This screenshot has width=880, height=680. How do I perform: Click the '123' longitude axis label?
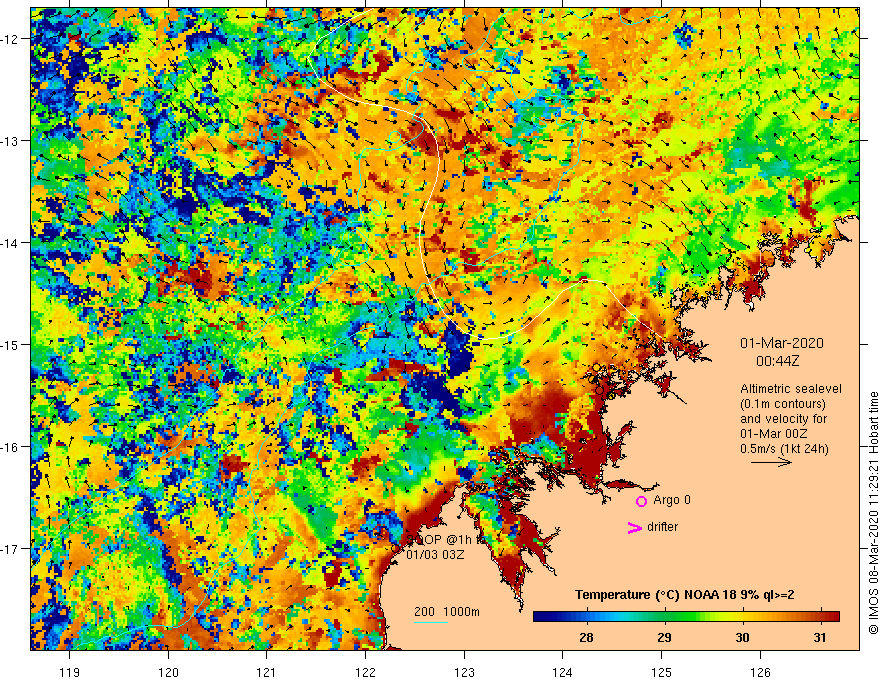coord(464,672)
